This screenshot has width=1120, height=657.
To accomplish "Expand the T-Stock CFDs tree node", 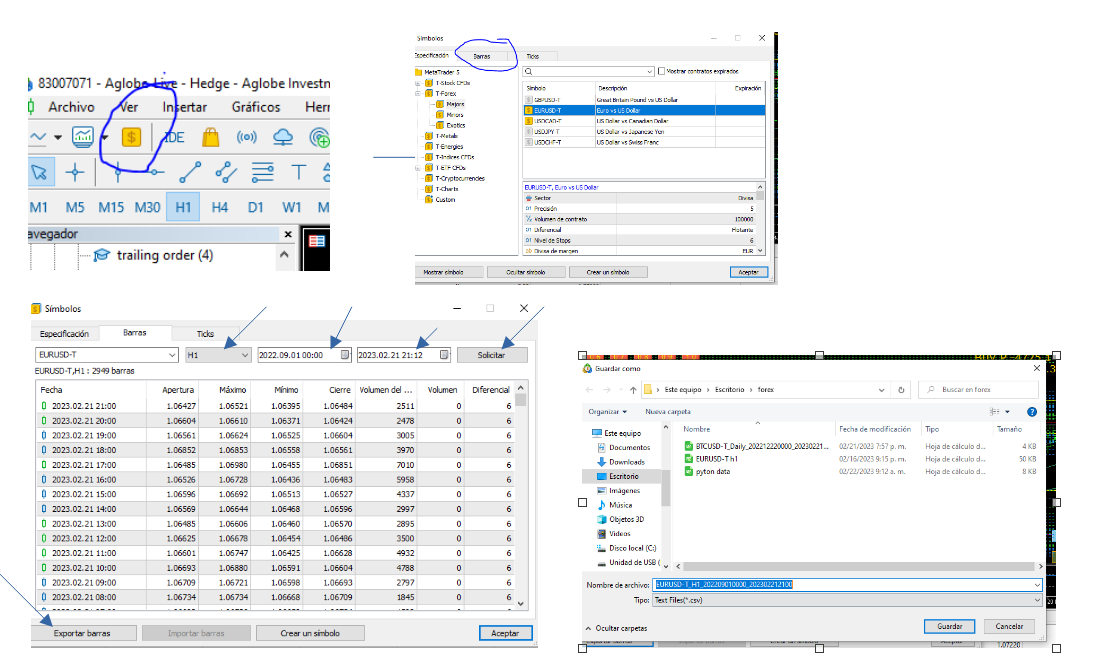I will click(418, 83).
